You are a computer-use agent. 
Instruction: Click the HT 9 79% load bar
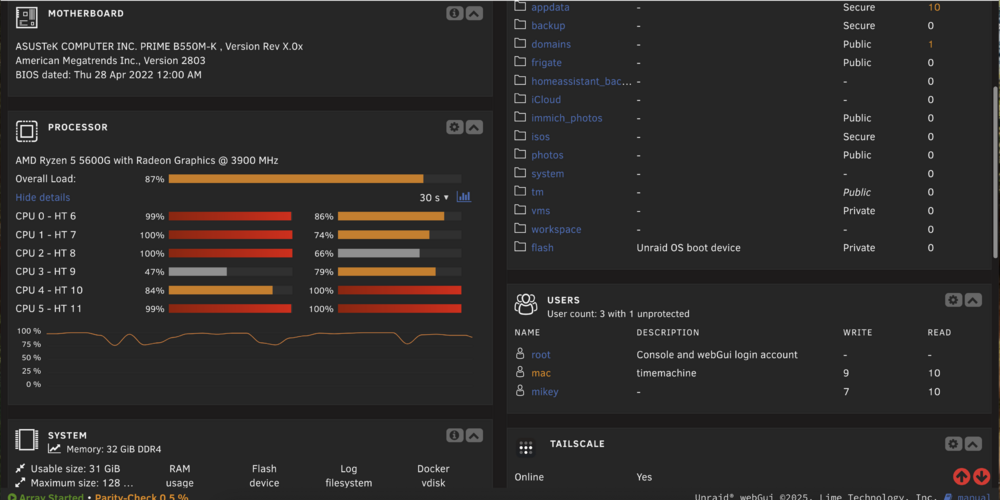click(400, 272)
